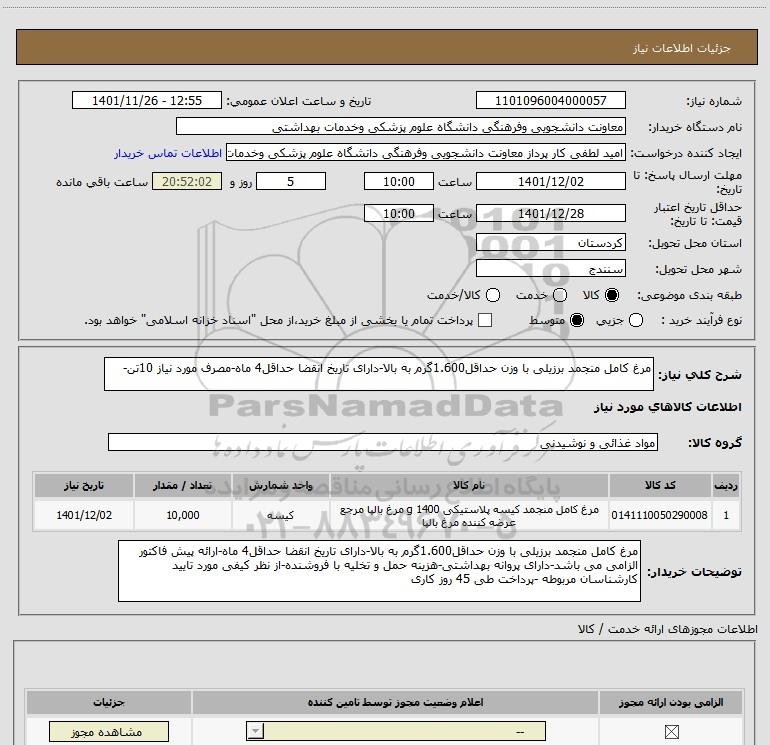
Task: Click the اطلاعات کالاهای مورد نیاز heading
Action: point(668,407)
